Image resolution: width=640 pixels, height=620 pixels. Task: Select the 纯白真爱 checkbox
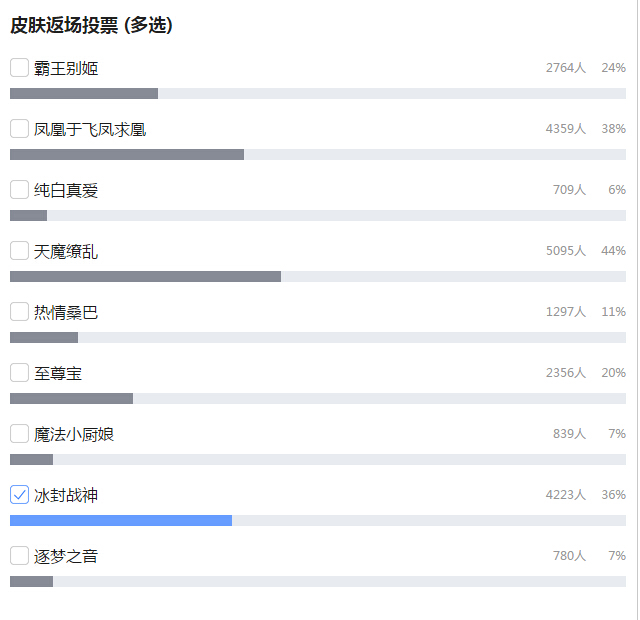pos(19,189)
